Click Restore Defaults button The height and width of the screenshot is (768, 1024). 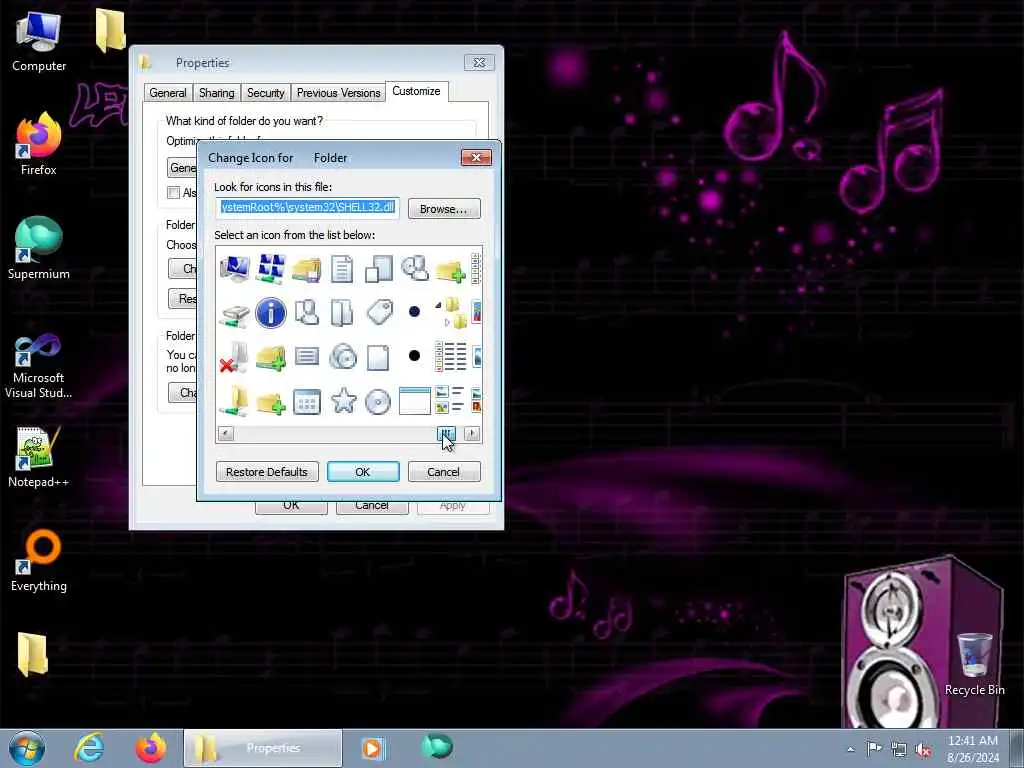pyautogui.click(x=266, y=472)
